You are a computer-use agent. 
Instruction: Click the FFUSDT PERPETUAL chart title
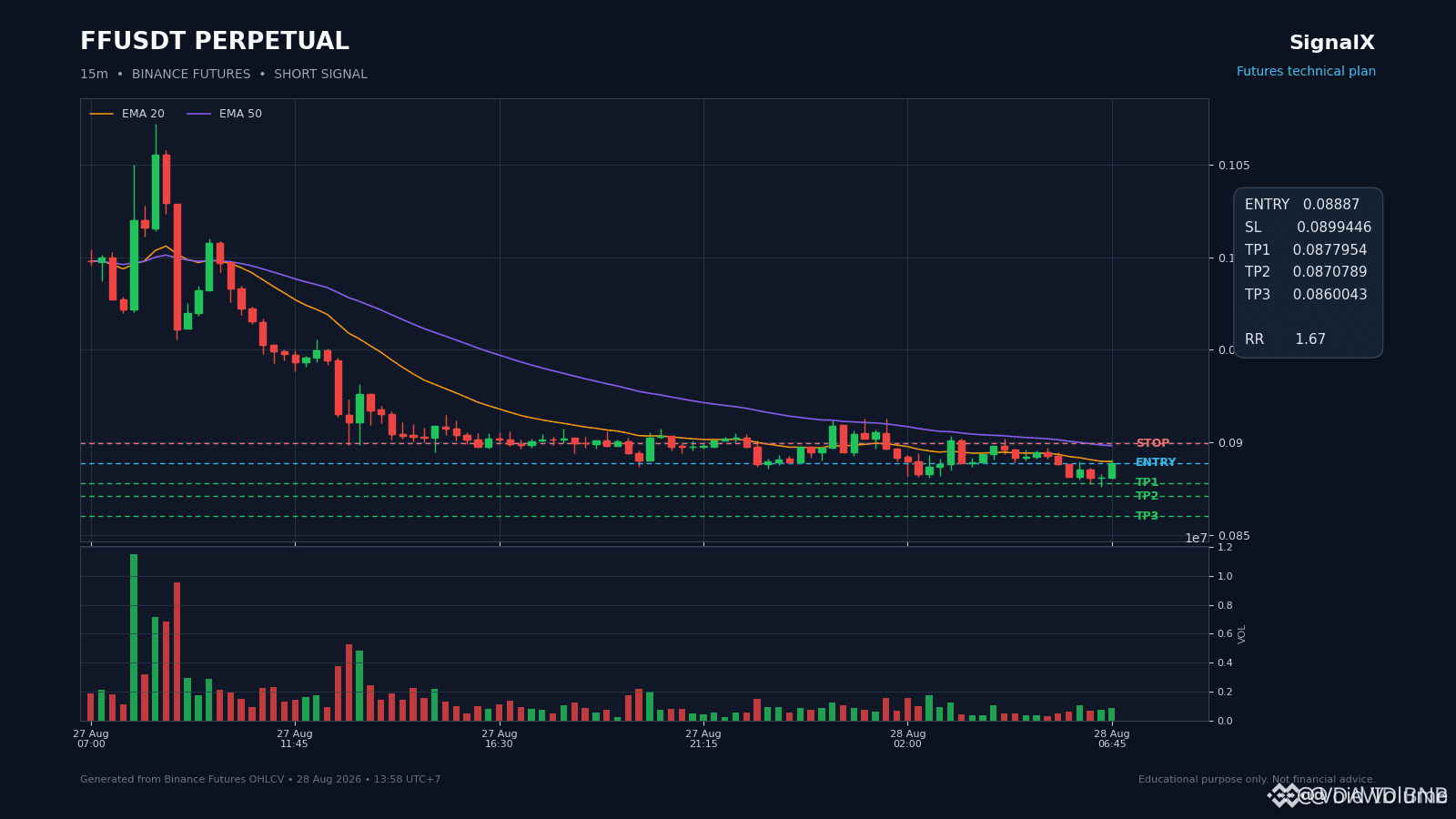click(x=215, y=42)
